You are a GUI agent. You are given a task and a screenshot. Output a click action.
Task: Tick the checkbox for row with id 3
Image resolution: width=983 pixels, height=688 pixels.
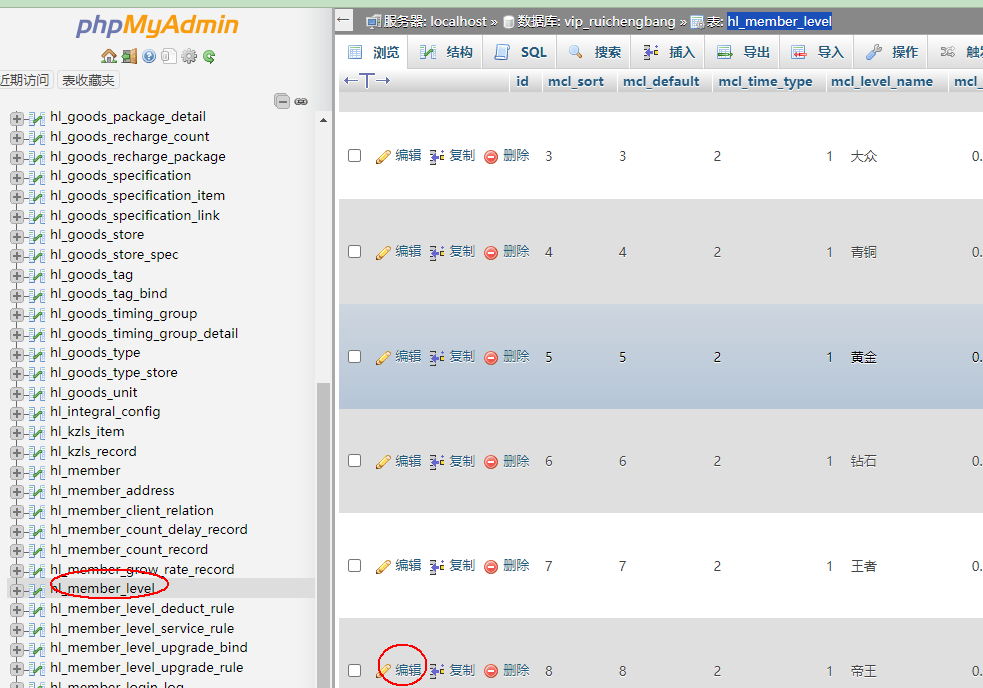[x=354, y=156]
